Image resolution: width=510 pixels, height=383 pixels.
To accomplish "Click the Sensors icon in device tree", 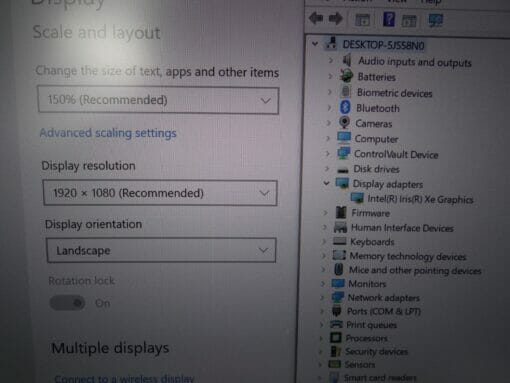I will 334,364.
